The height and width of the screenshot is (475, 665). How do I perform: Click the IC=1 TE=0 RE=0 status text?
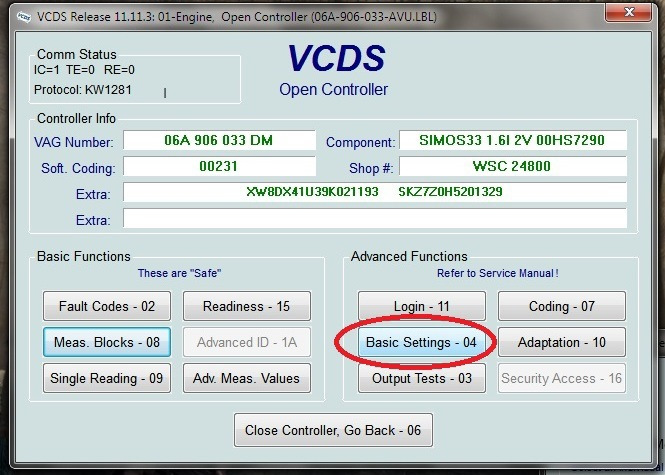click(84, 70)
